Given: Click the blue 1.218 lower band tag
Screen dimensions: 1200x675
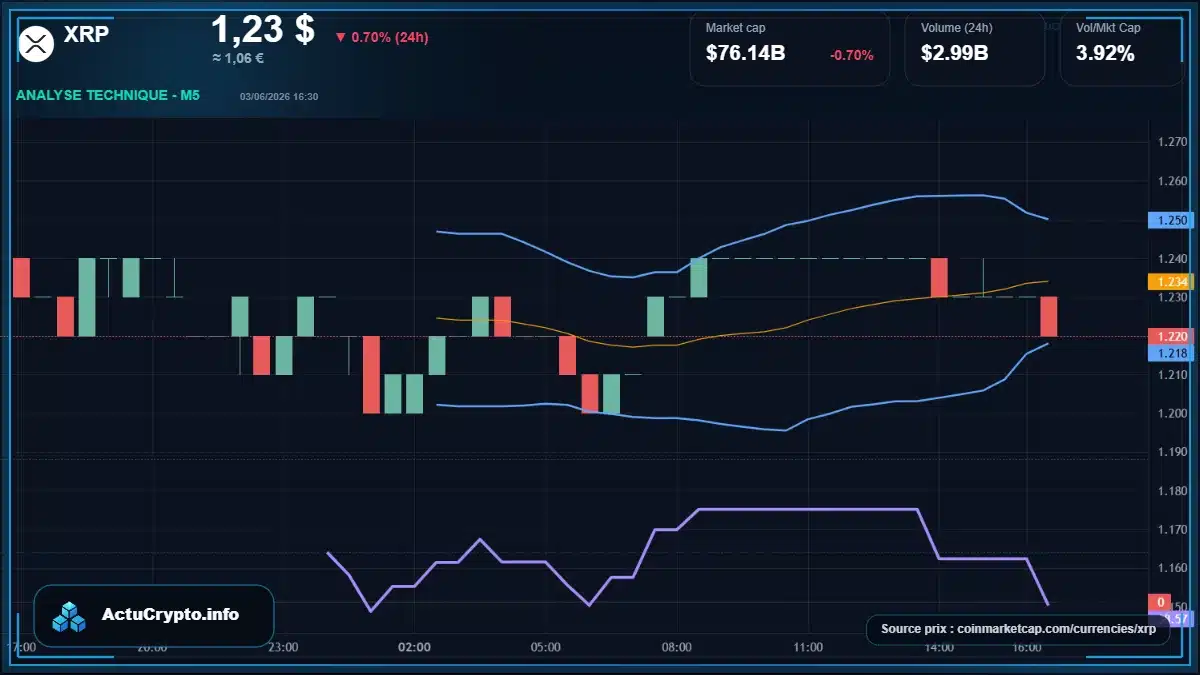Looking at the screenshot, I should click(1171, 353).
